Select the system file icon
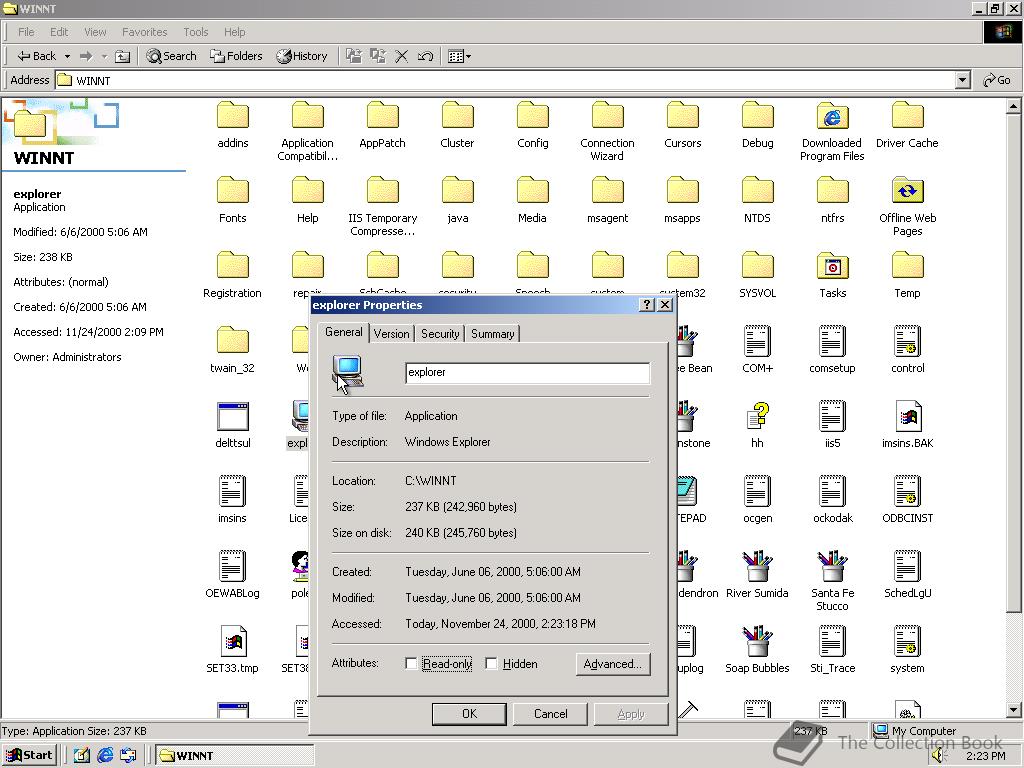 pos(907,641)
